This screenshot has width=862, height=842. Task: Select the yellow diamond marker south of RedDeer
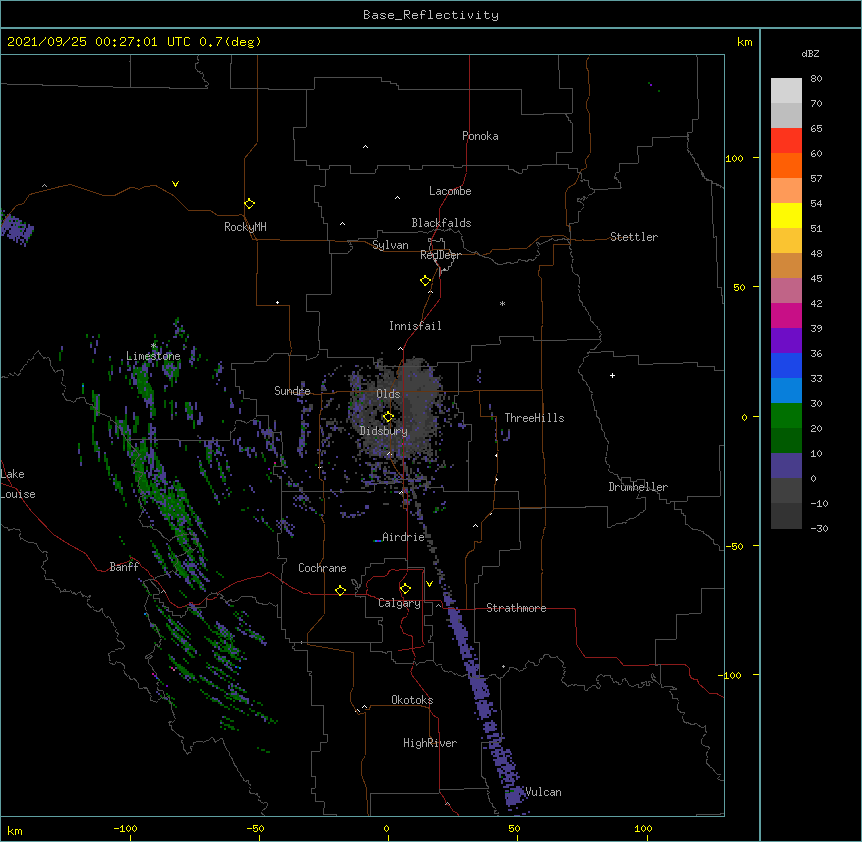[425, 280]
